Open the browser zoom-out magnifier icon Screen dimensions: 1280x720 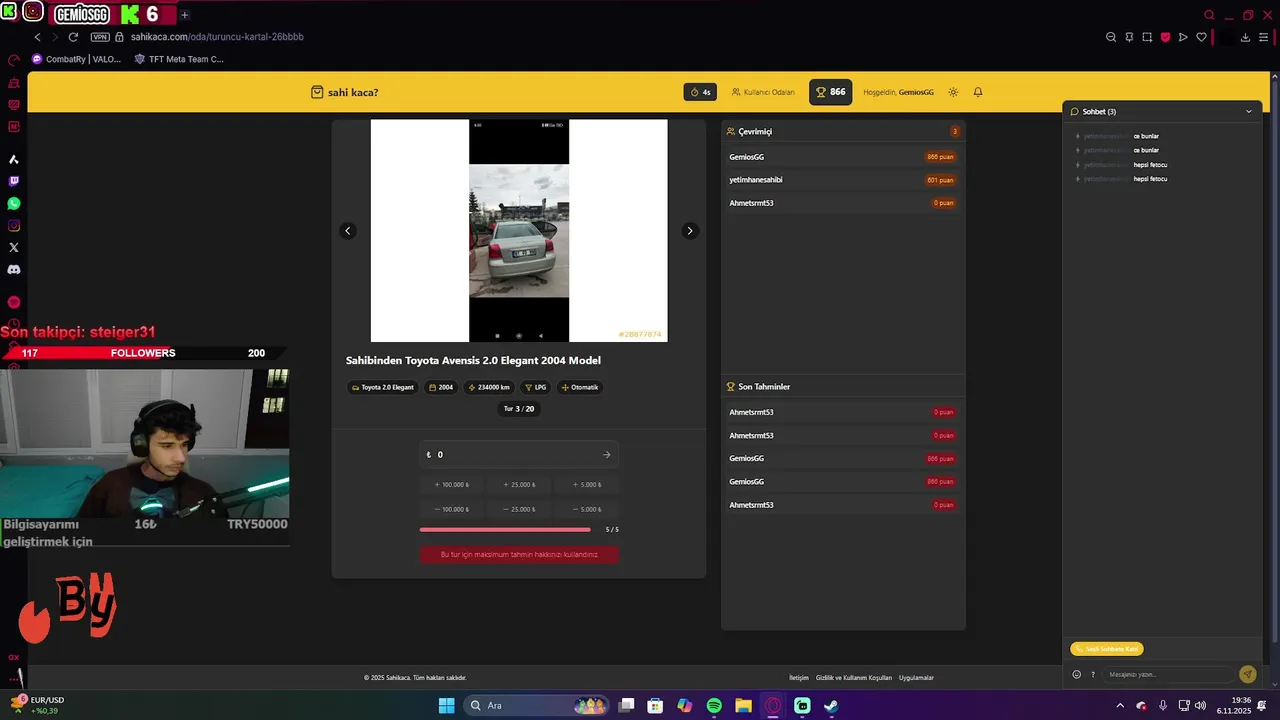(1111, 37)
